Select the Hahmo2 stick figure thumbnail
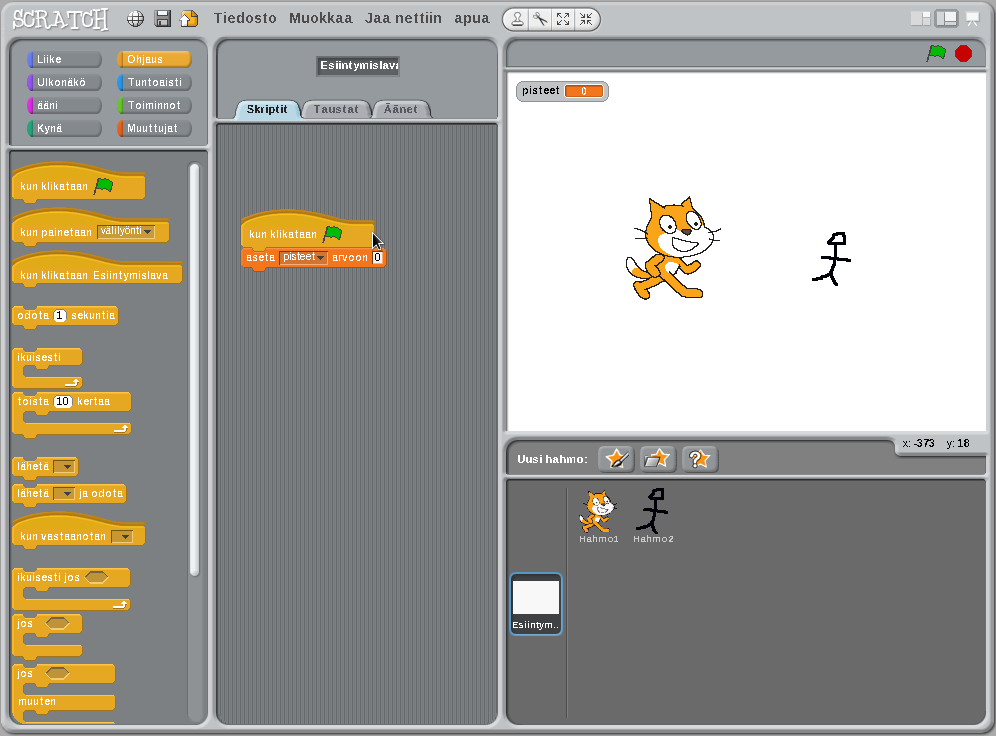Image resolution: width=996 pixels, height=736 pixels. [653, 516]
